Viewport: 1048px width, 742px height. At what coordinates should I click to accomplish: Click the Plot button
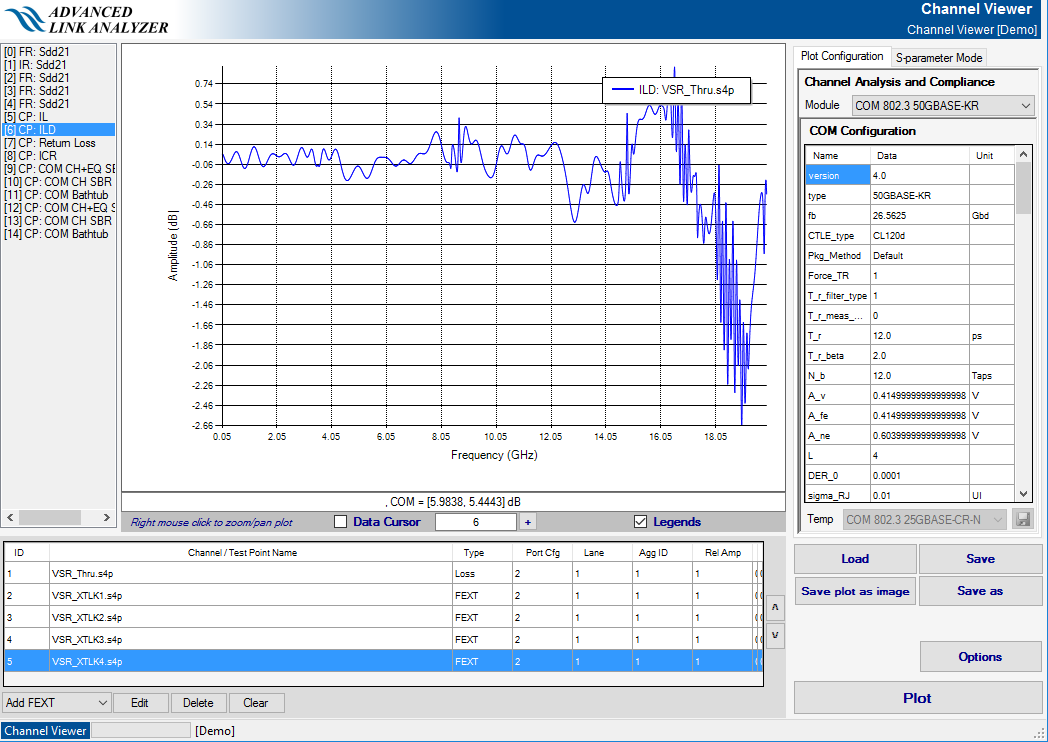[x=917, y=698]
